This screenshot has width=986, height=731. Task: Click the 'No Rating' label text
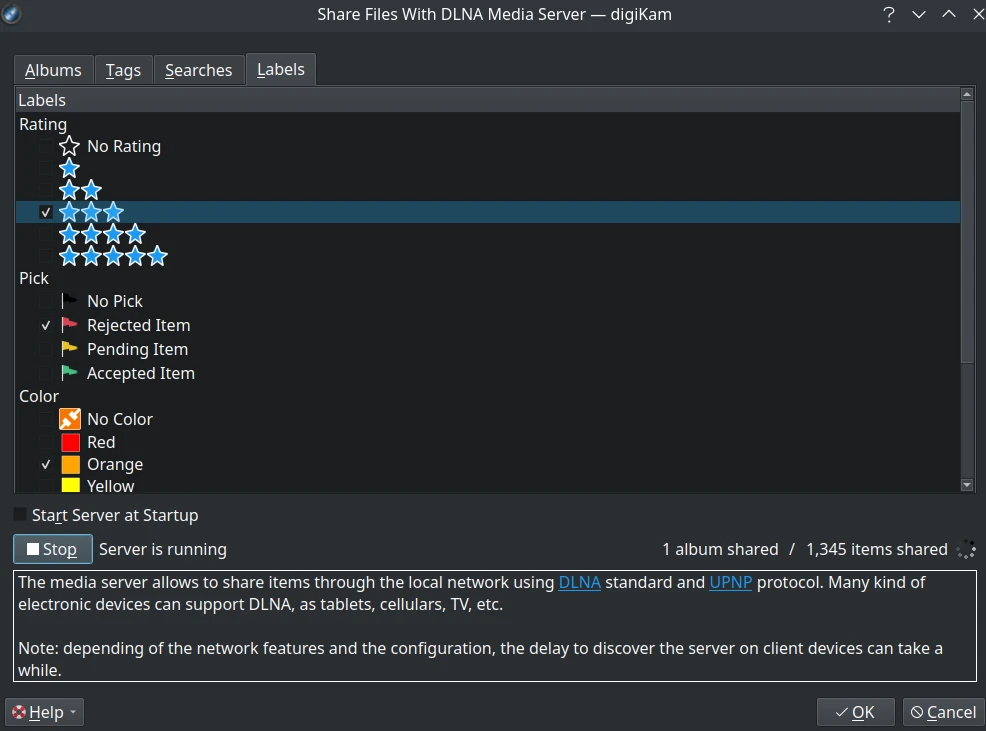[124, 147]
